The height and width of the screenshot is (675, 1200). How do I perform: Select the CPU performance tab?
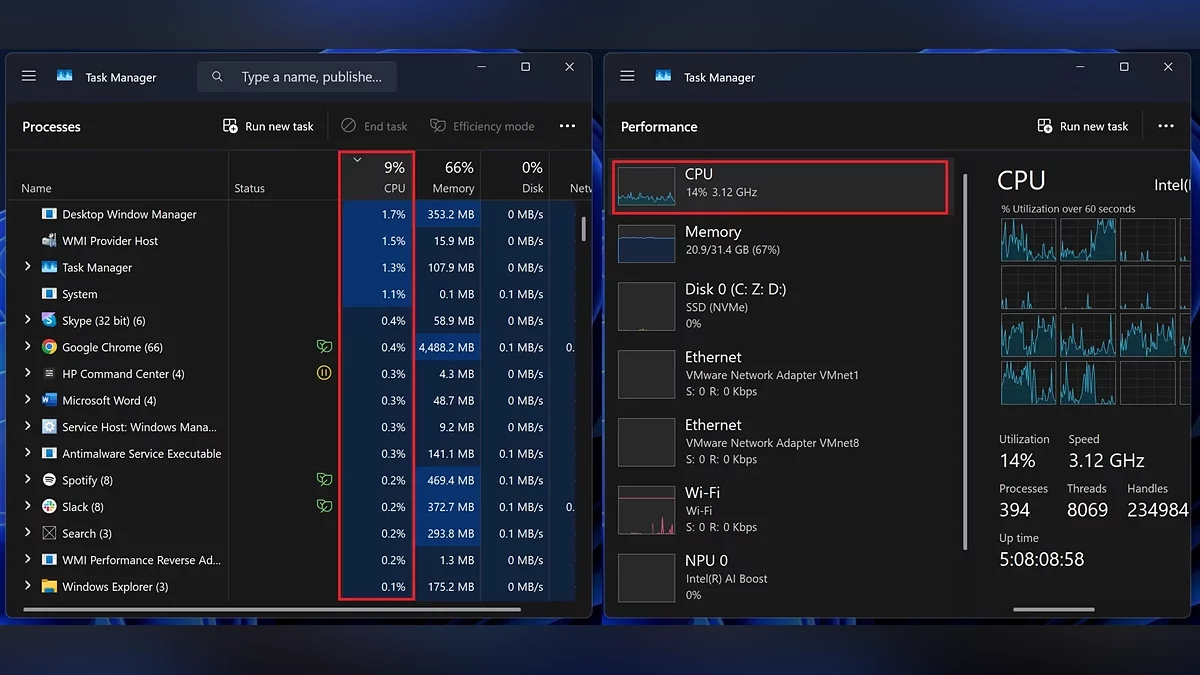tap(780, 186)
